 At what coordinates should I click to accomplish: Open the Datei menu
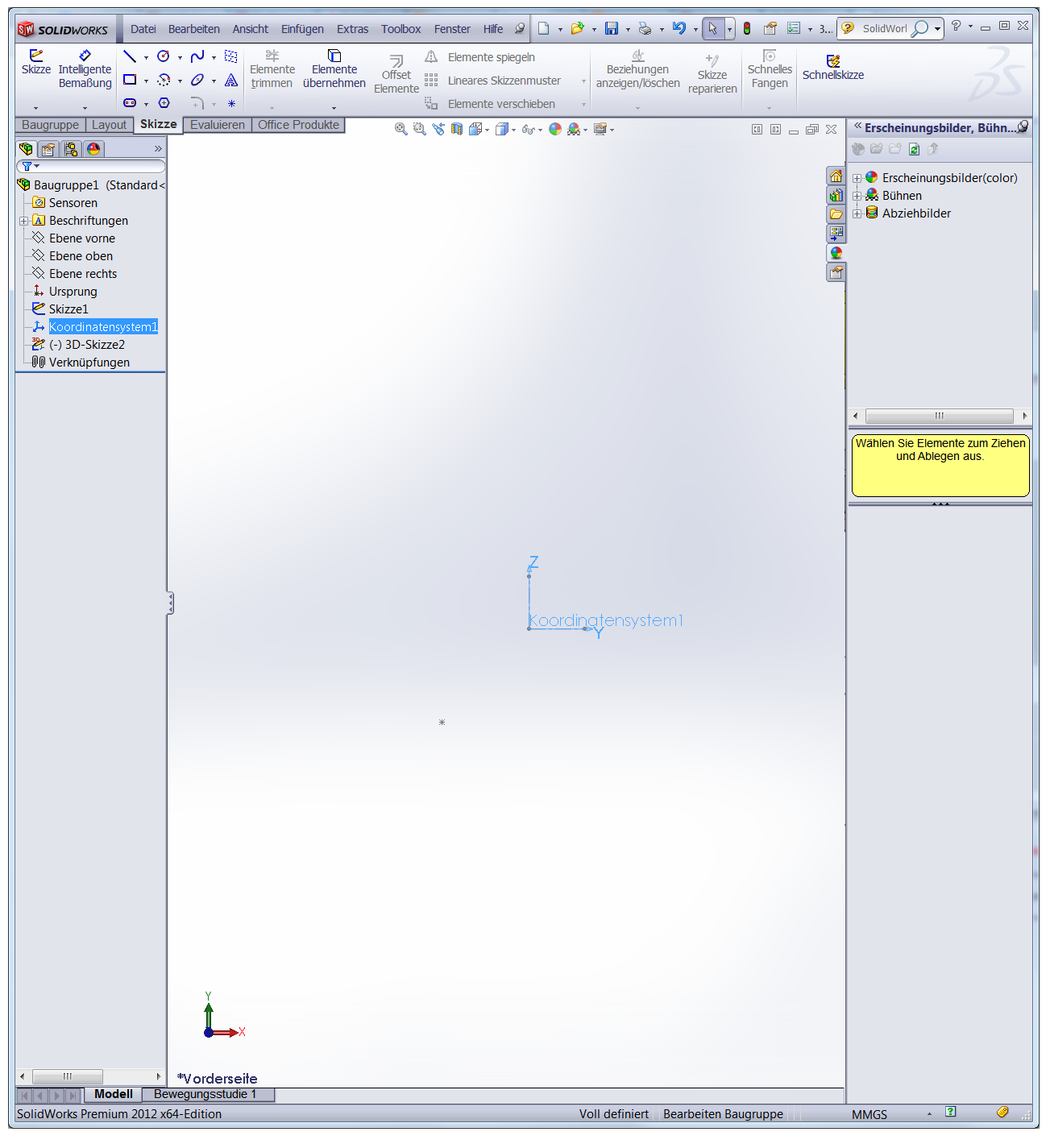tap(143, 29)
